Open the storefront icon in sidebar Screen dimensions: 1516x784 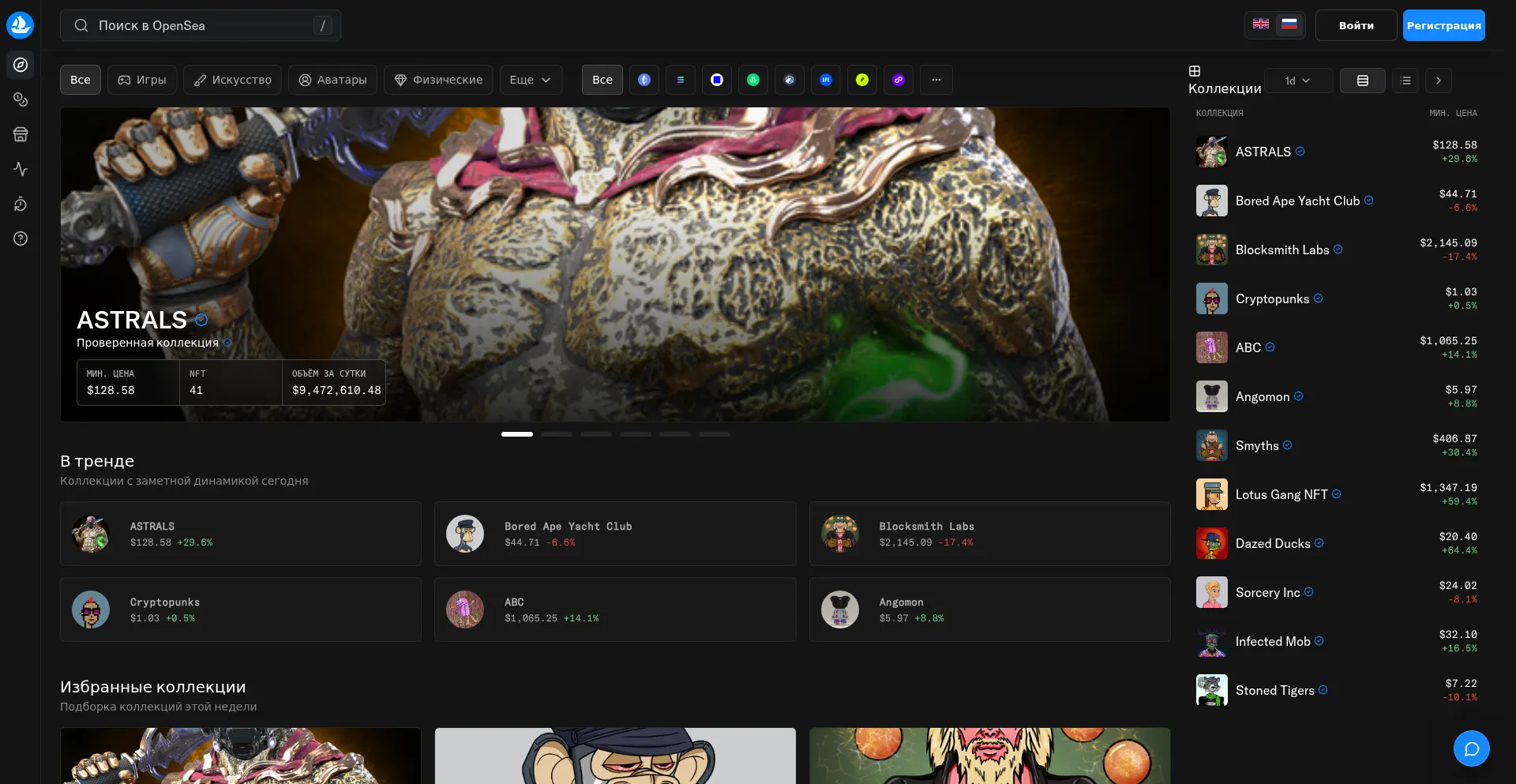click(x=21, y=134)
